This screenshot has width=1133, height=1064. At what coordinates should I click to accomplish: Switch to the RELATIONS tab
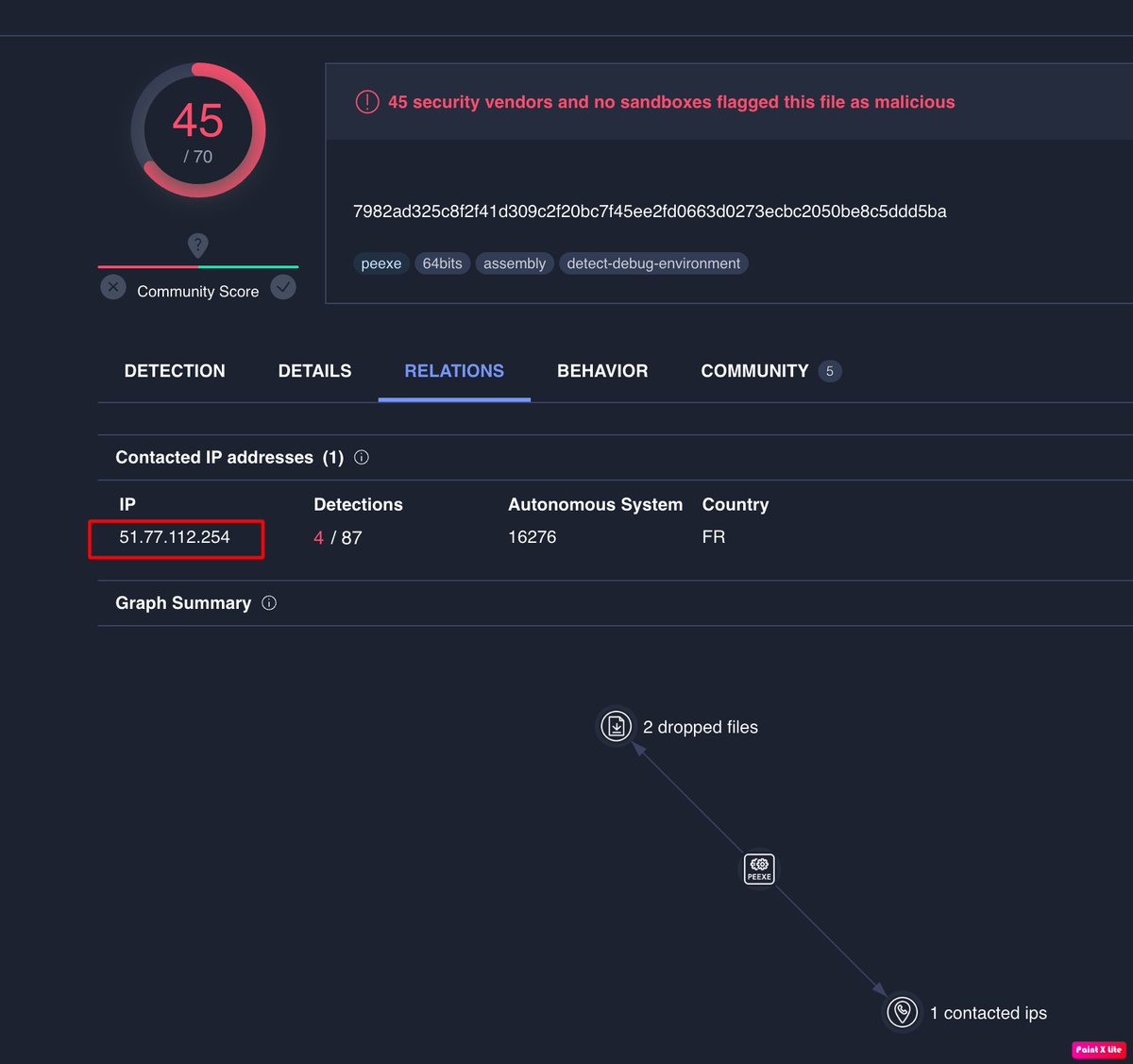(x=454, y=371)
